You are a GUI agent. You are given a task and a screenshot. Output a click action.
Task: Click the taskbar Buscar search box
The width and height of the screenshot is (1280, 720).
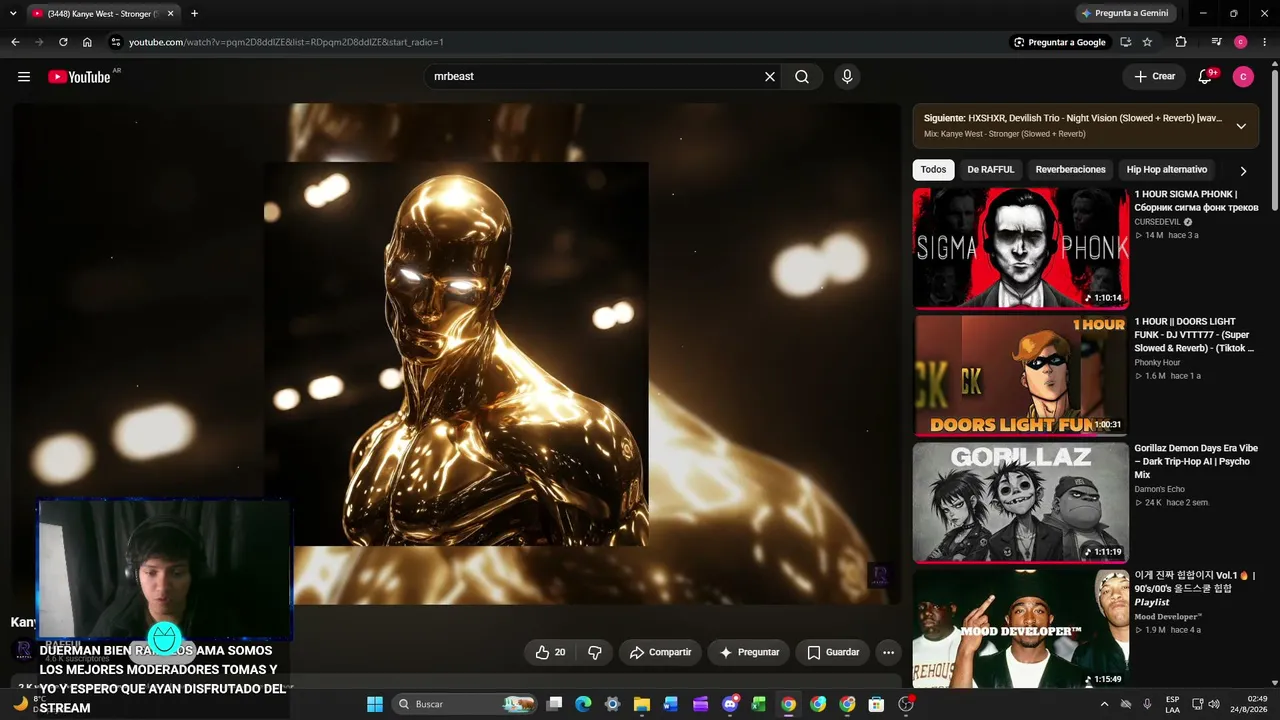click(x=465, y=704)
